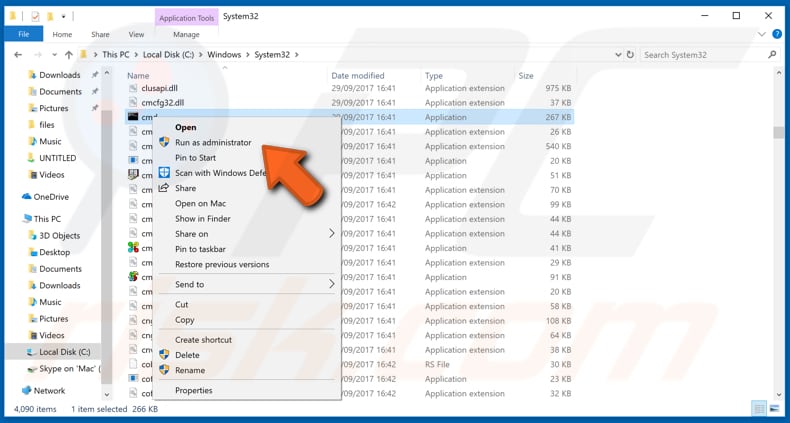Click Restore previous versions
This screenshot has width=790, height=423.
pos(222,264)
